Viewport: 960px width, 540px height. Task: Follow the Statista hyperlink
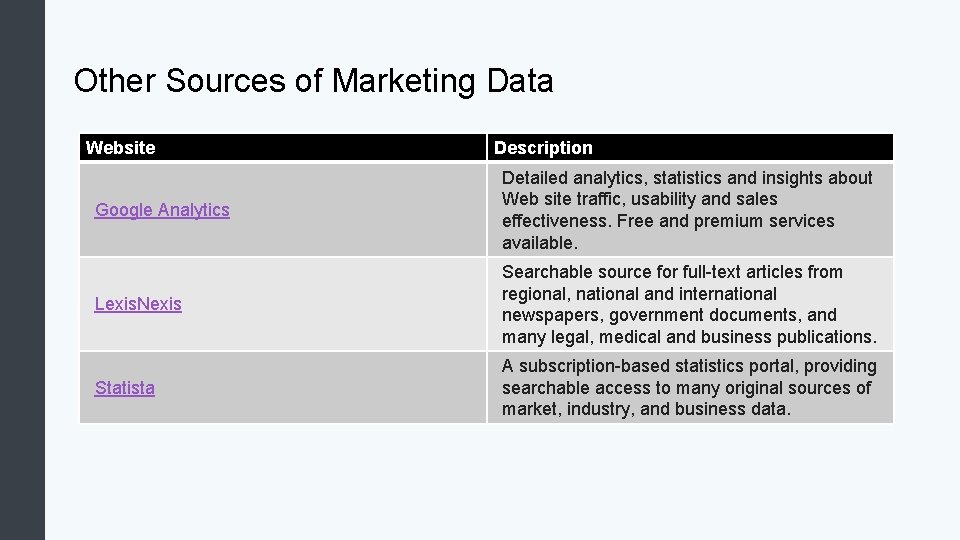pyautogui.click(x=125, y=388)
